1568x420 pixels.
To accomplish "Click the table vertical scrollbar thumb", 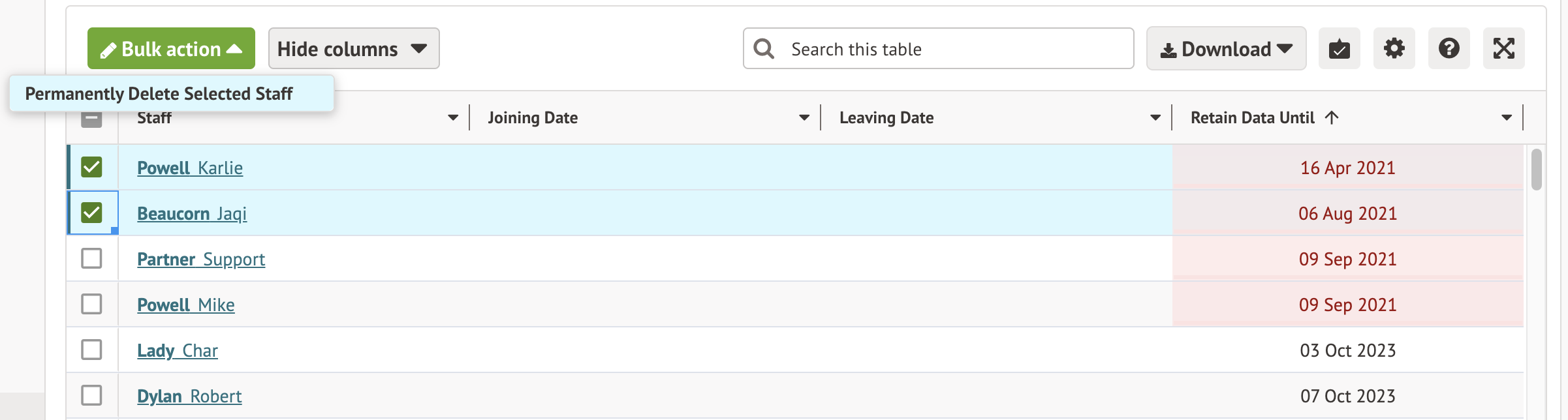I will [1536, 170].
